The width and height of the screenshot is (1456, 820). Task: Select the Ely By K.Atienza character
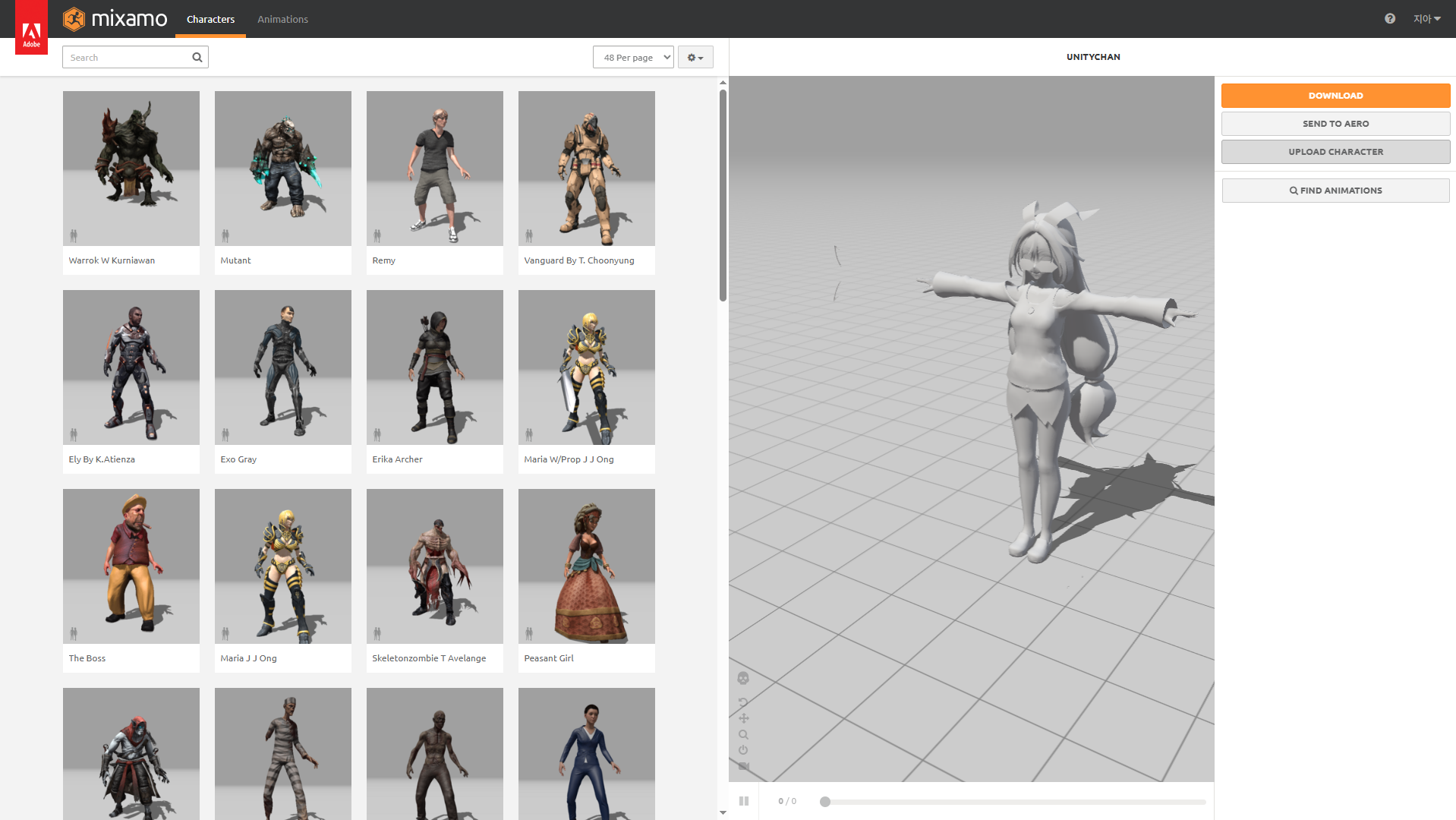[x=131, y=382]
